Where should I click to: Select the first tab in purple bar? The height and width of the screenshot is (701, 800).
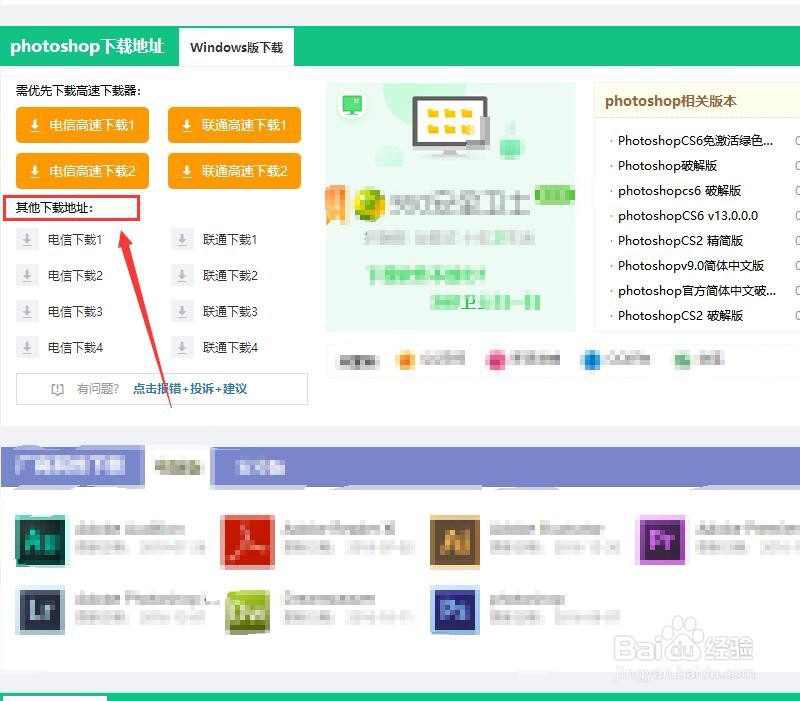[71, 465]
